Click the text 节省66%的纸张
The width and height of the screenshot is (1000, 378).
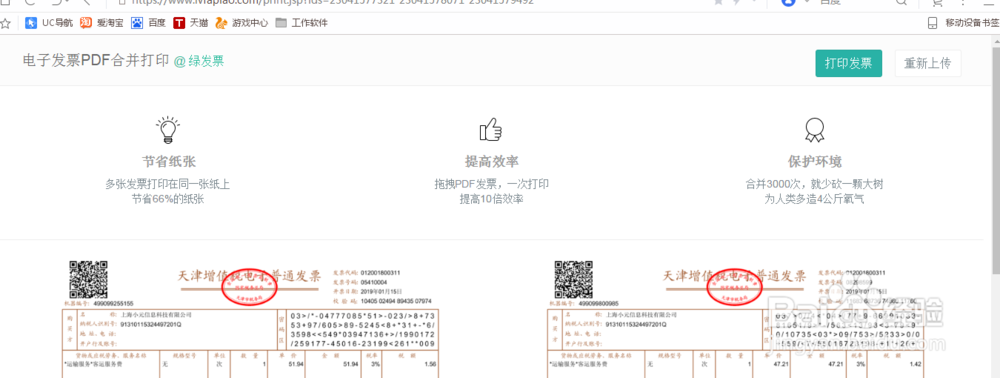(x=168, y=199)
